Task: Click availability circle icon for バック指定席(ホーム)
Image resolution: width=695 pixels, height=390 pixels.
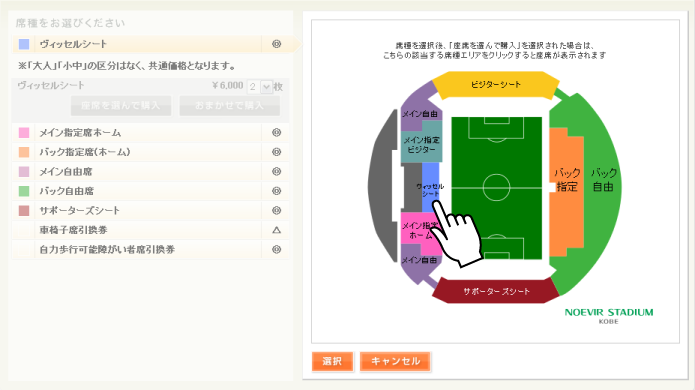Action: pyautogui.click(x=277, y=152)
